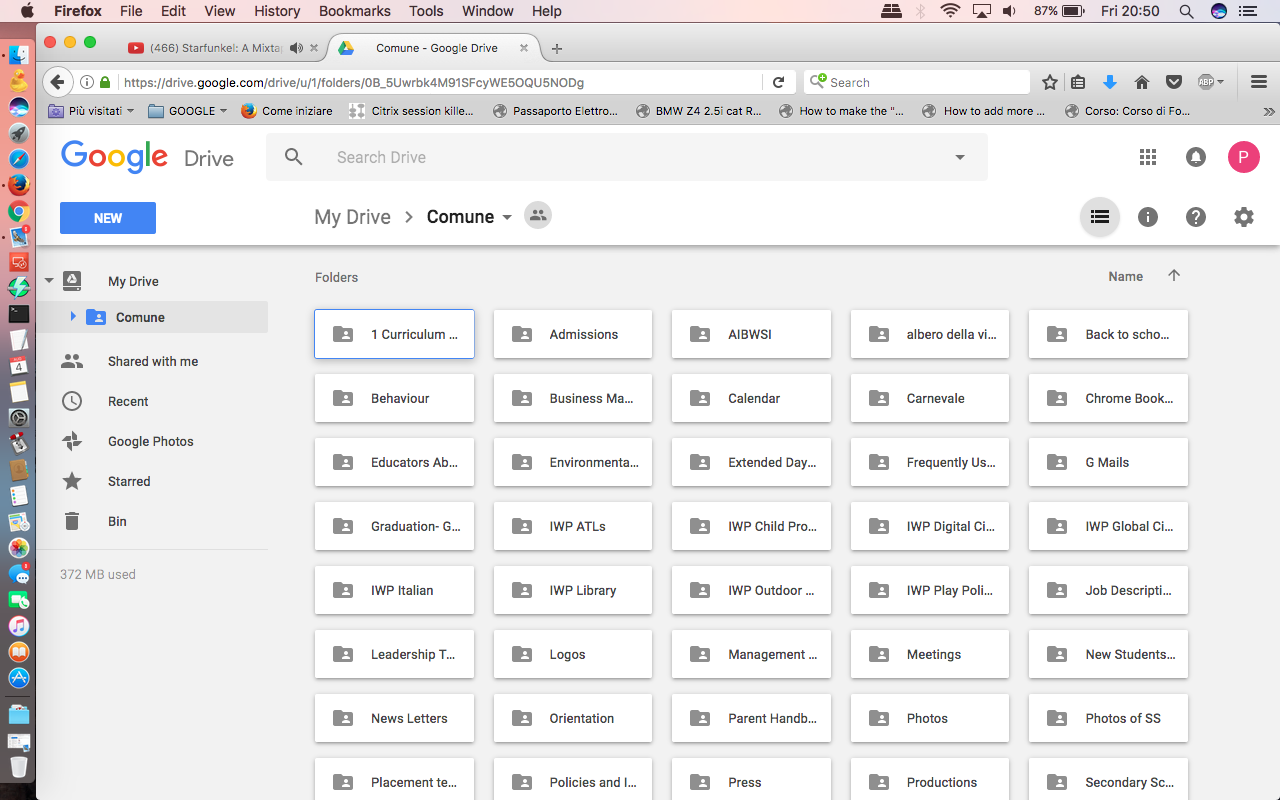
Task: Select the Behaviour folder
Action: point(394,398)
